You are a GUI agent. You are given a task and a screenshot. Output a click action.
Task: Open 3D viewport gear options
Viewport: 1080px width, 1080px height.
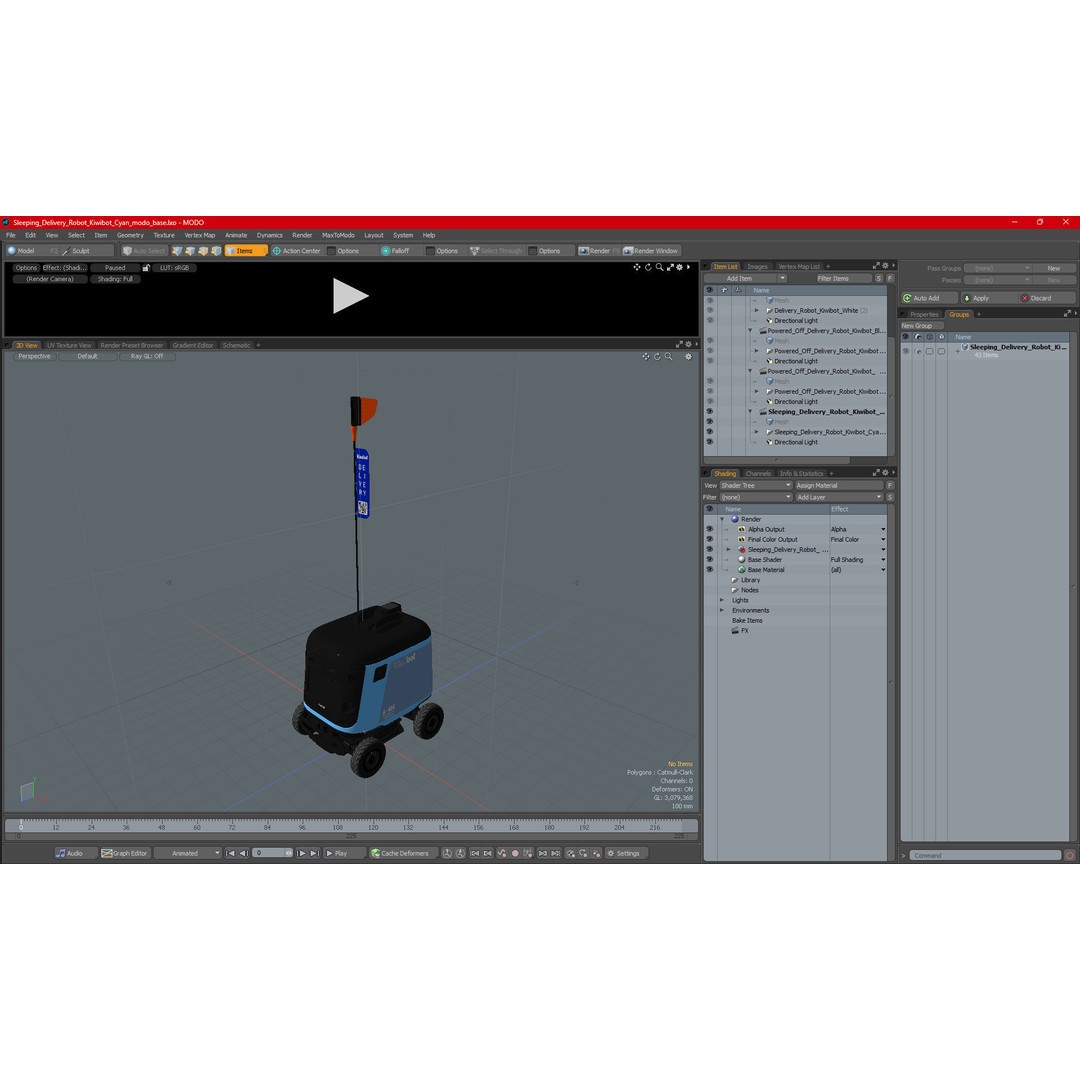[688, 357]
